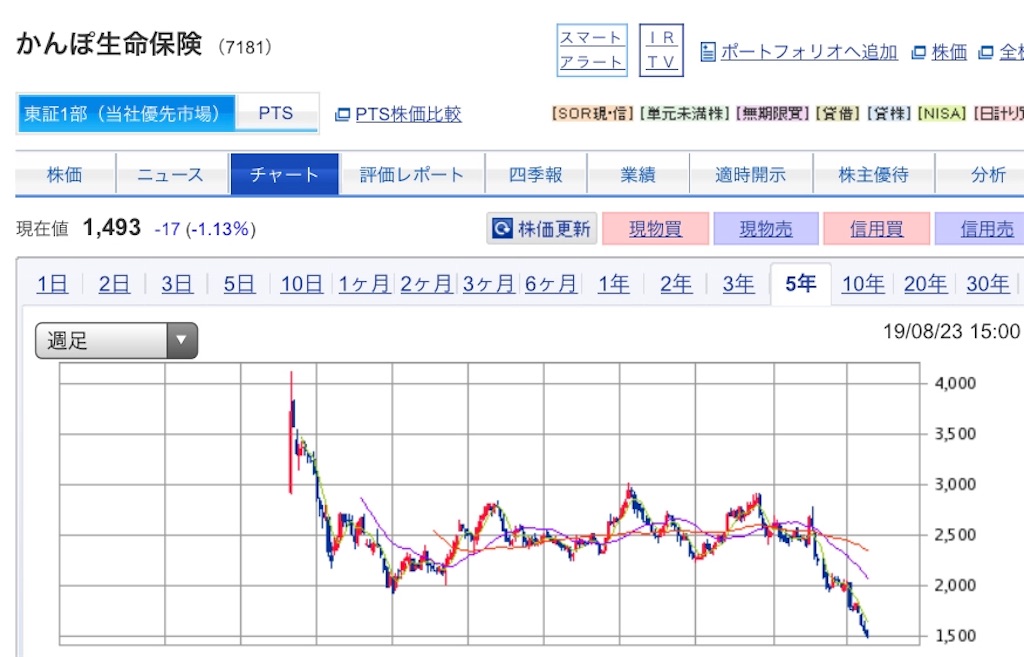The width and height of the screenshot is (1024, 657).
Task: Open the IR TV box
Action: [661, 50]
